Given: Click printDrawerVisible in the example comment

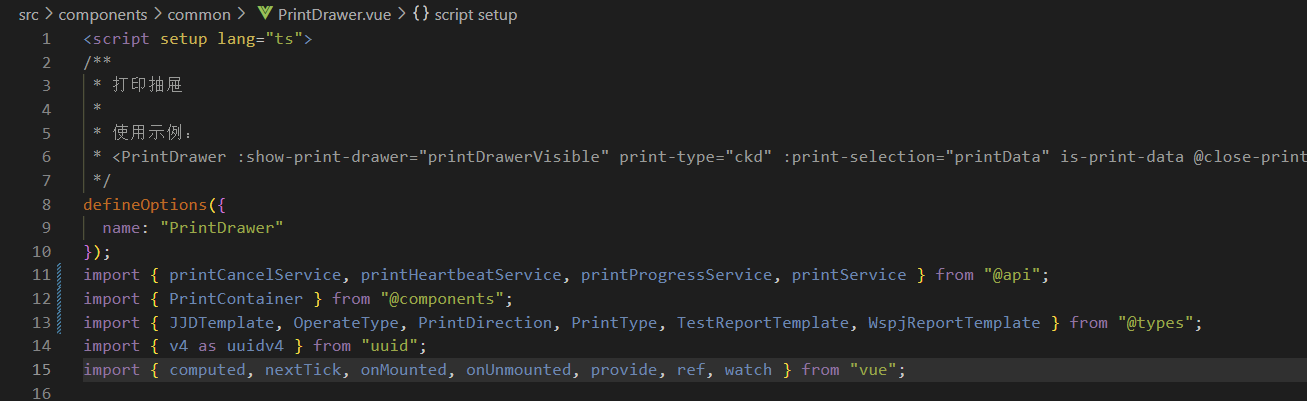Looking at the screenshot, I should pyautogui.click(x=514, y=157).
